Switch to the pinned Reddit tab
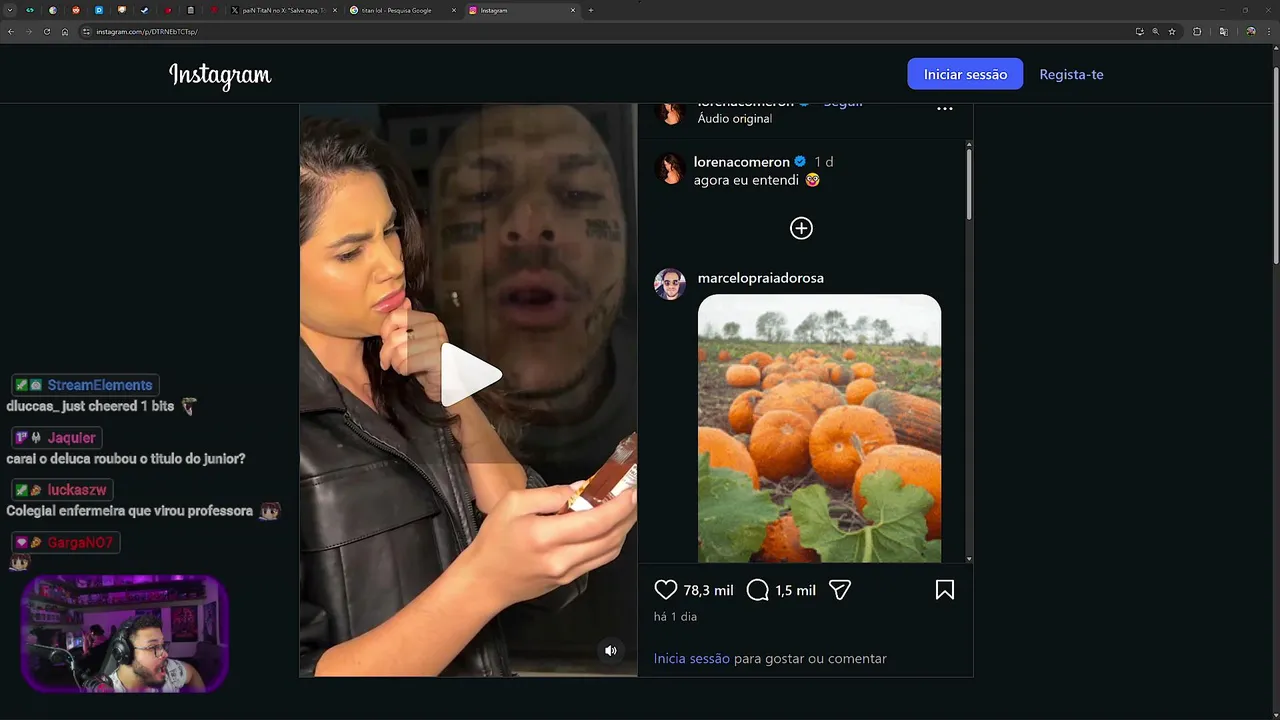This screenshot has width=1280, height=720. [x=76, y=10]
